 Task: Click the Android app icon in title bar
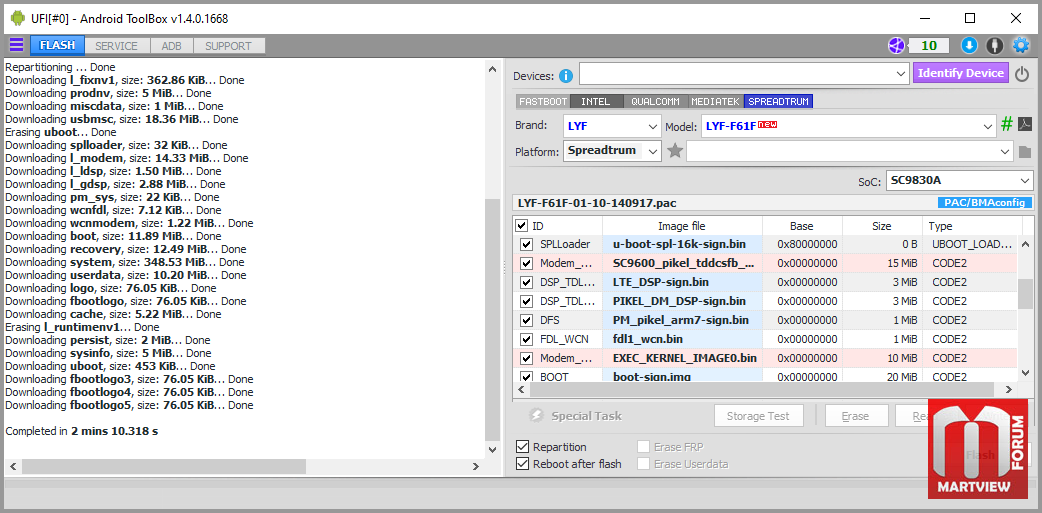pos(17,18)
